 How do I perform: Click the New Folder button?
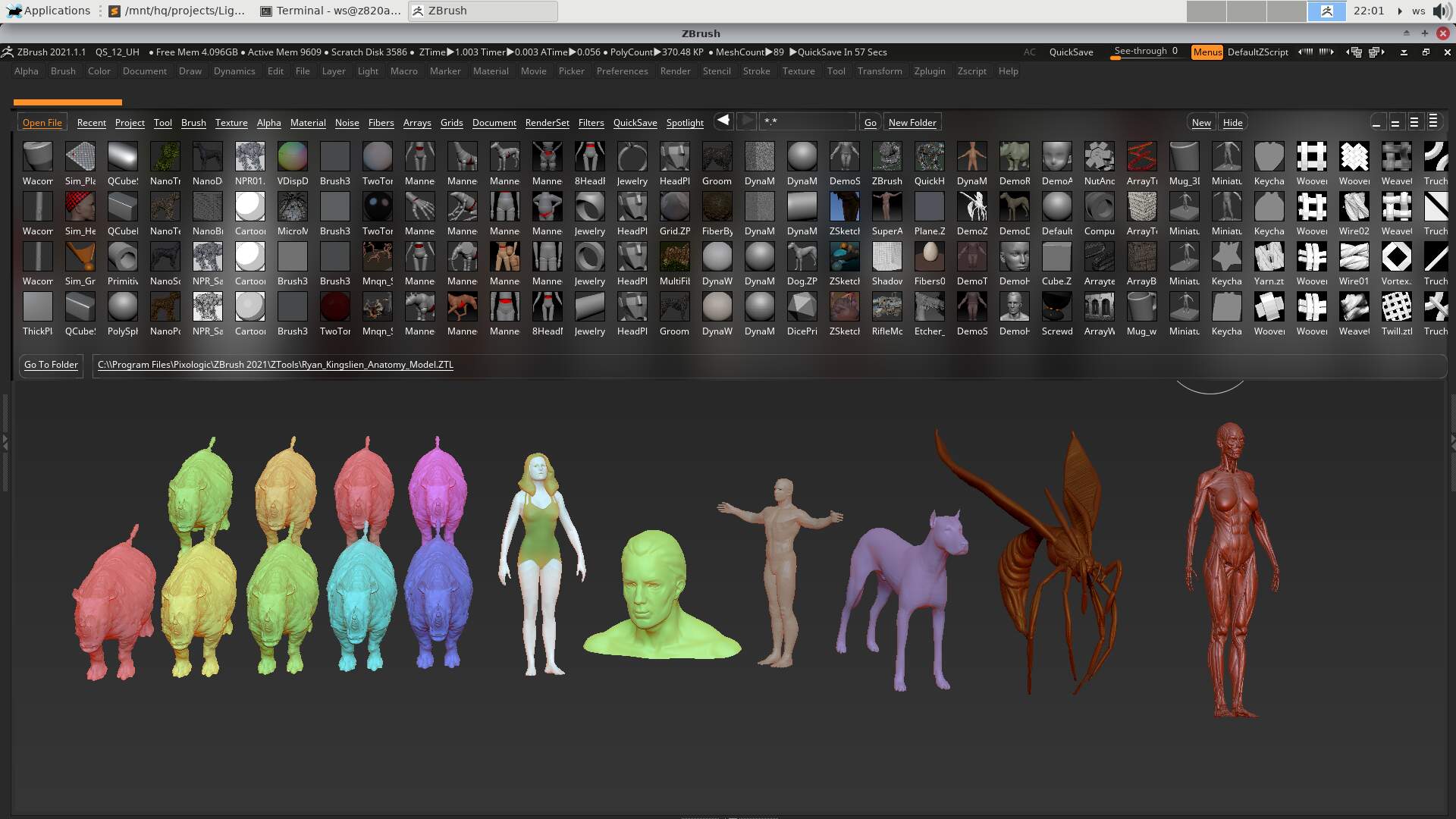(912, 122)
